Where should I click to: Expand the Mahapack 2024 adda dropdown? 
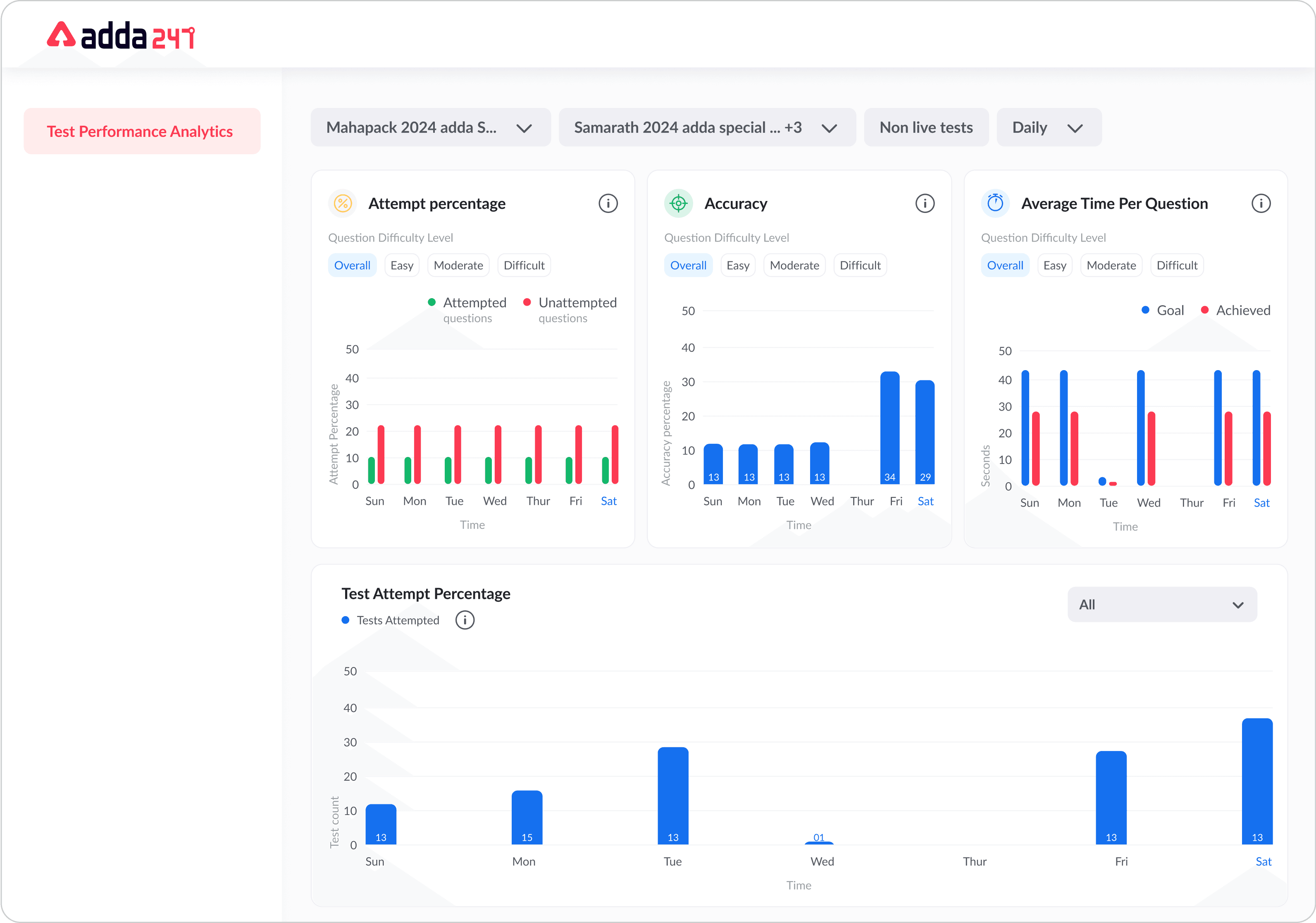430,127
